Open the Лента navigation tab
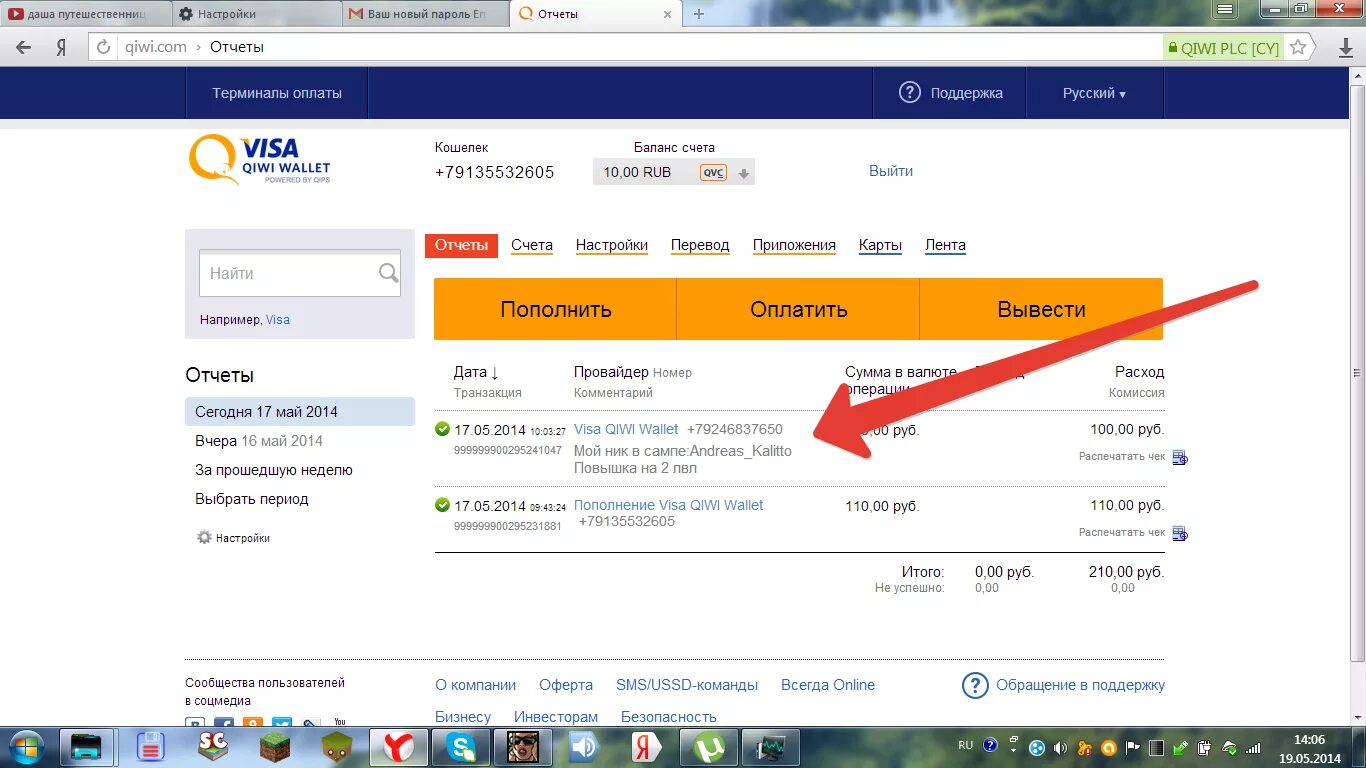 click(945, 245)
